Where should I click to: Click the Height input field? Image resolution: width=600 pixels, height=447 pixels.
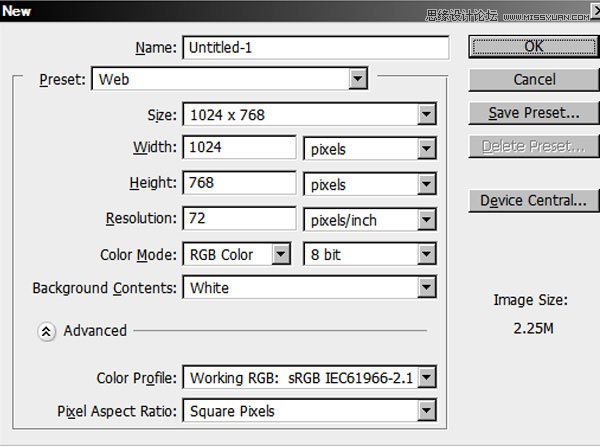point(239,183)
